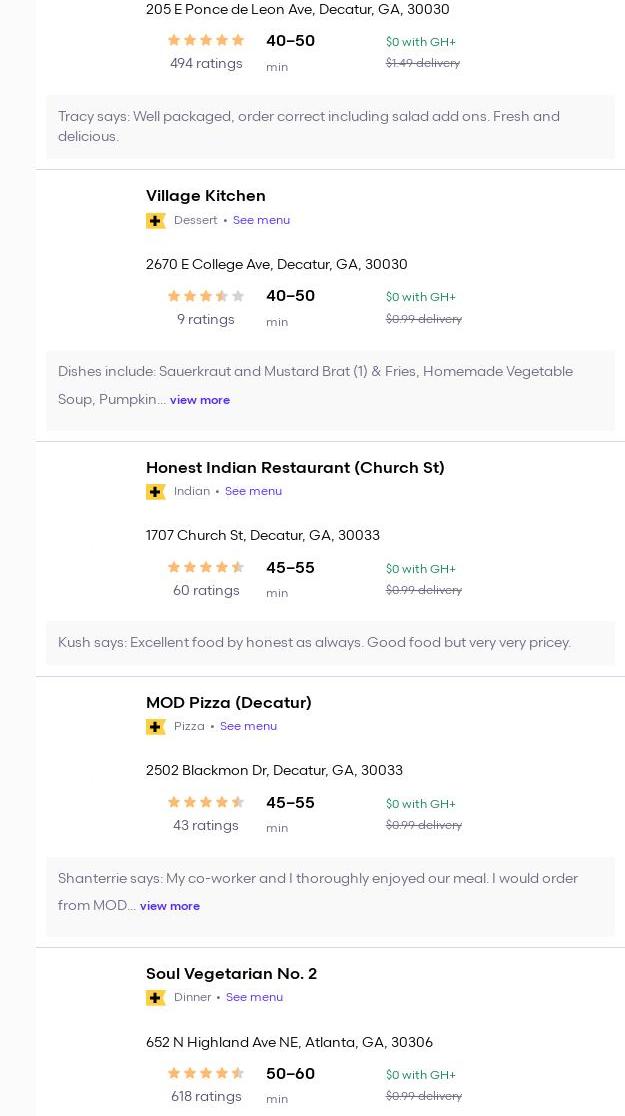Click Village Kitchen star rating
625x1116 pixels.
pos(206,296)
